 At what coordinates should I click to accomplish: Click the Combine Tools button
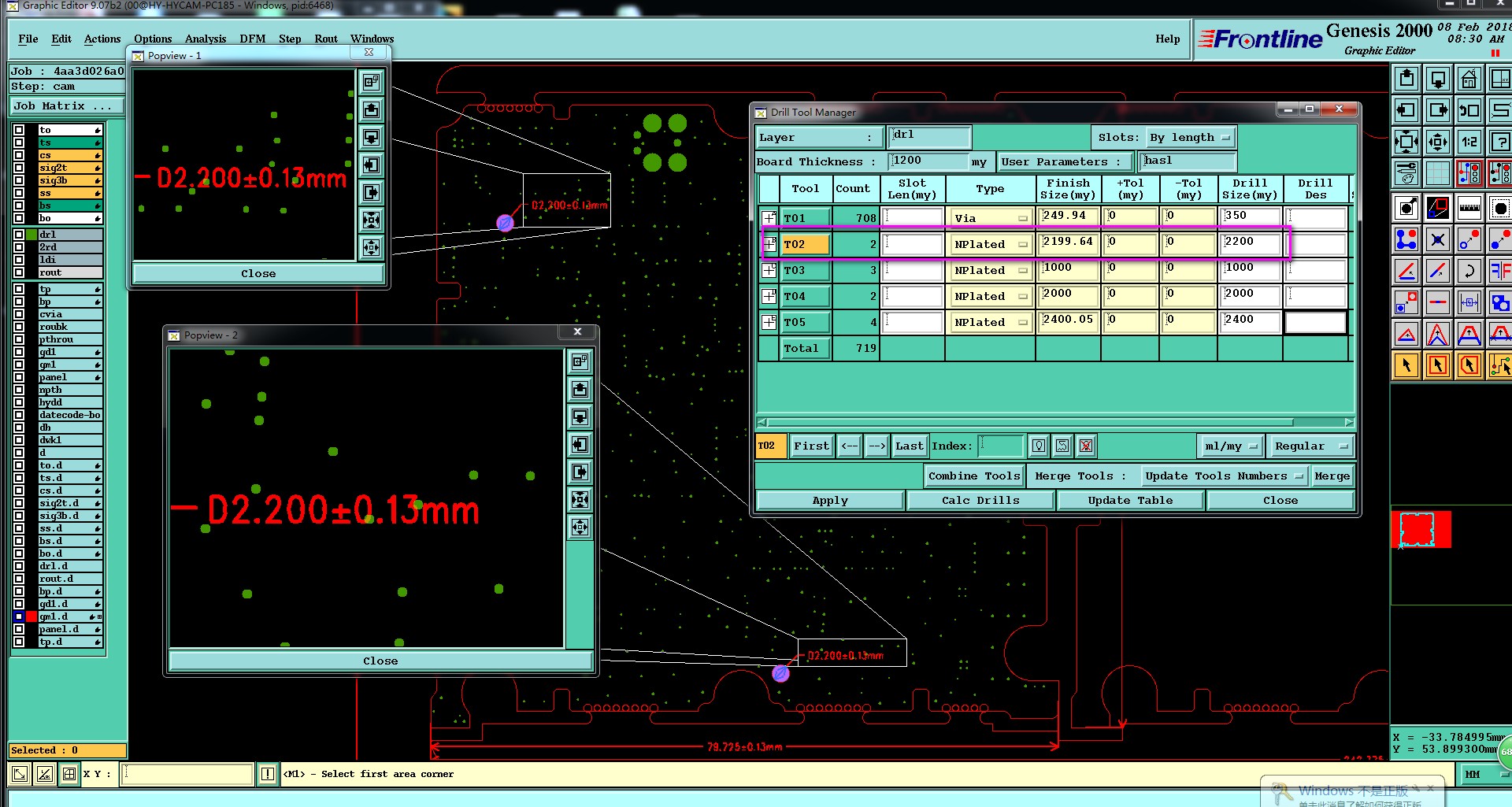point(974,476)
